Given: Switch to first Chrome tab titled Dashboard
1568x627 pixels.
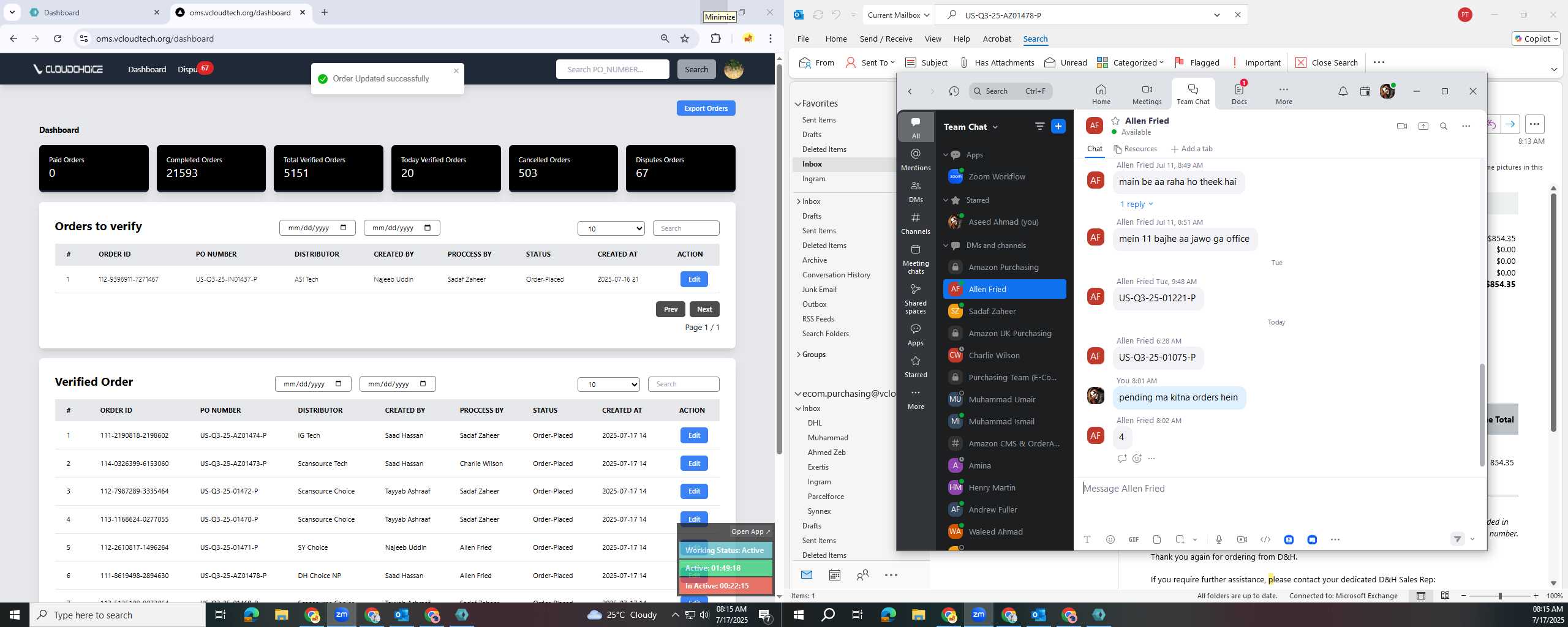Looking at the screenshot, I should point(94,12).
